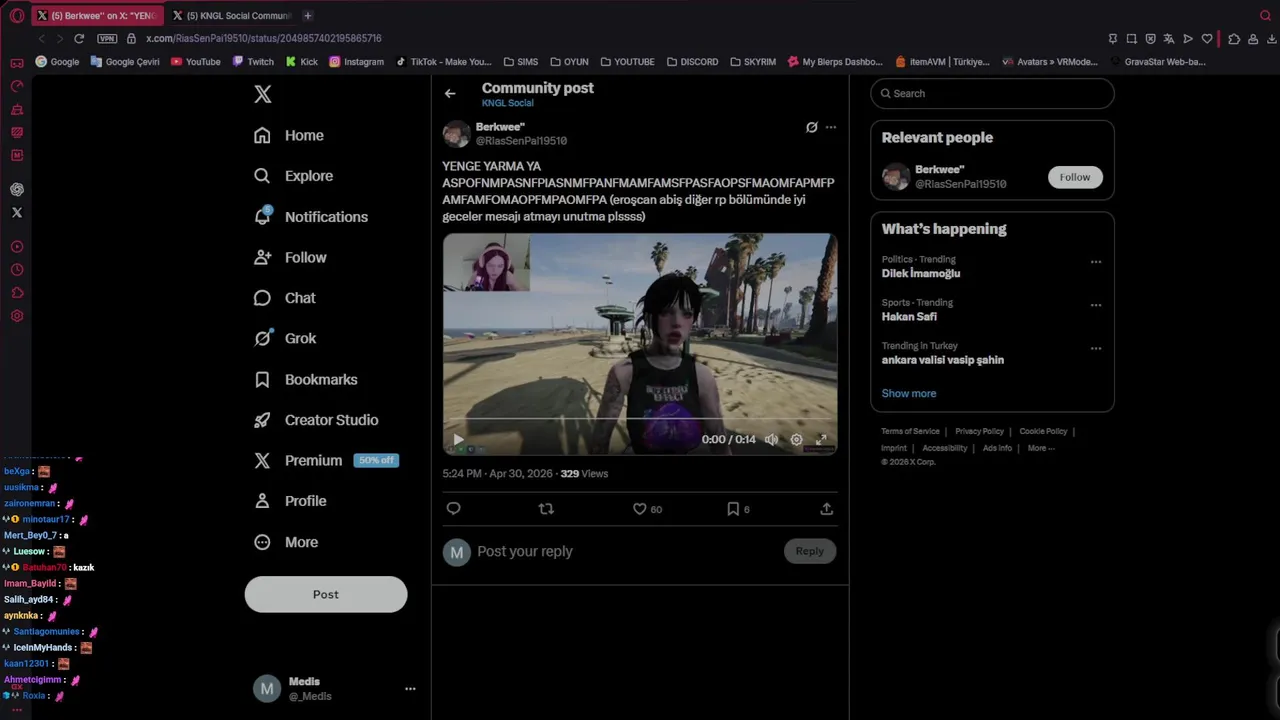Image resolution: width=1280 pixels, height=720 pixels.
Task: Open Explore from the sidebar
Action: pyautogui.click(x=293, y=176)
